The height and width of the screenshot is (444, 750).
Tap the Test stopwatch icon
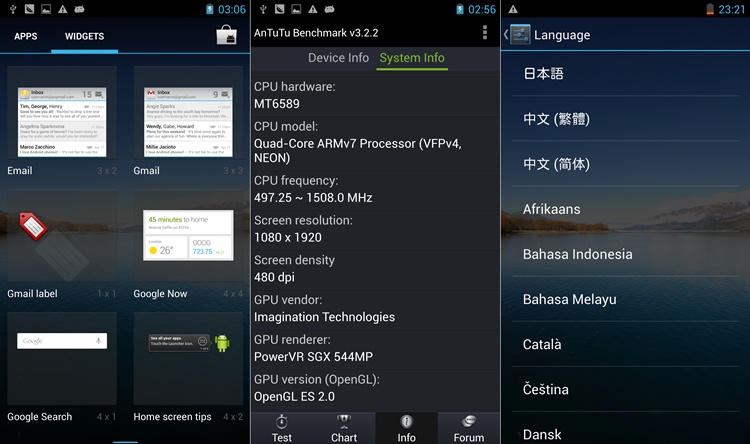coord(282,422)
